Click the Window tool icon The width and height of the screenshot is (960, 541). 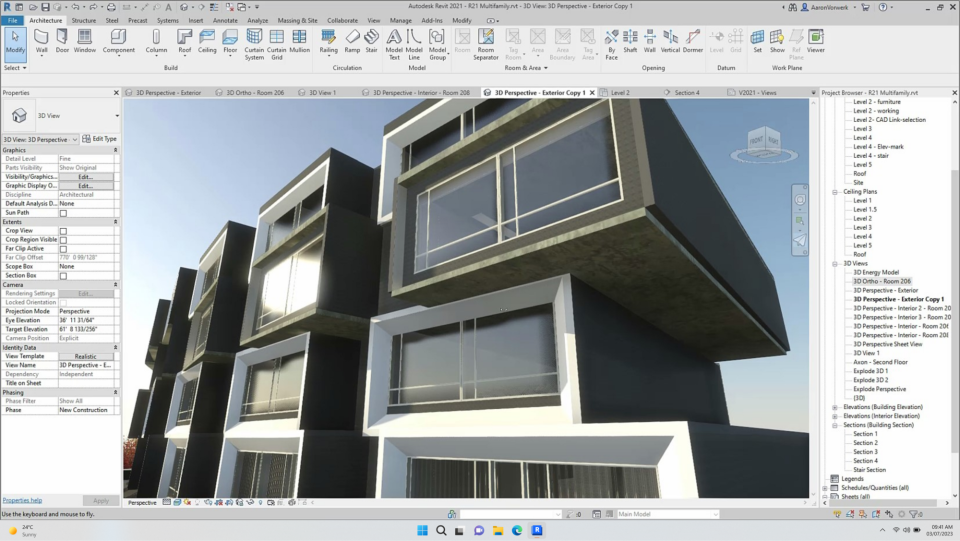click(x=85, y=40)
